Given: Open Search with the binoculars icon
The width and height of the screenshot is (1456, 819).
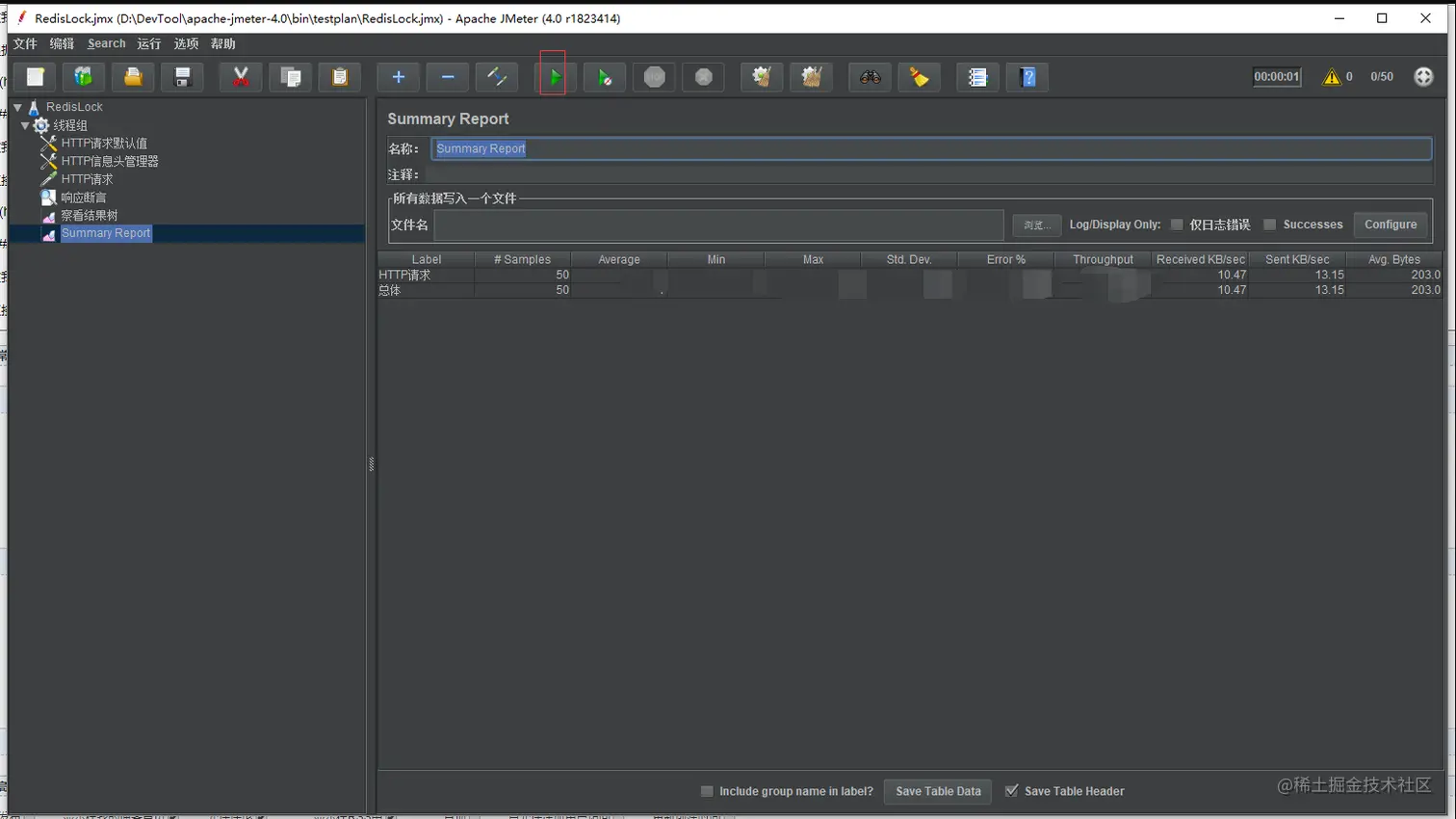Looking at the screenshot, I should point(870,77).
